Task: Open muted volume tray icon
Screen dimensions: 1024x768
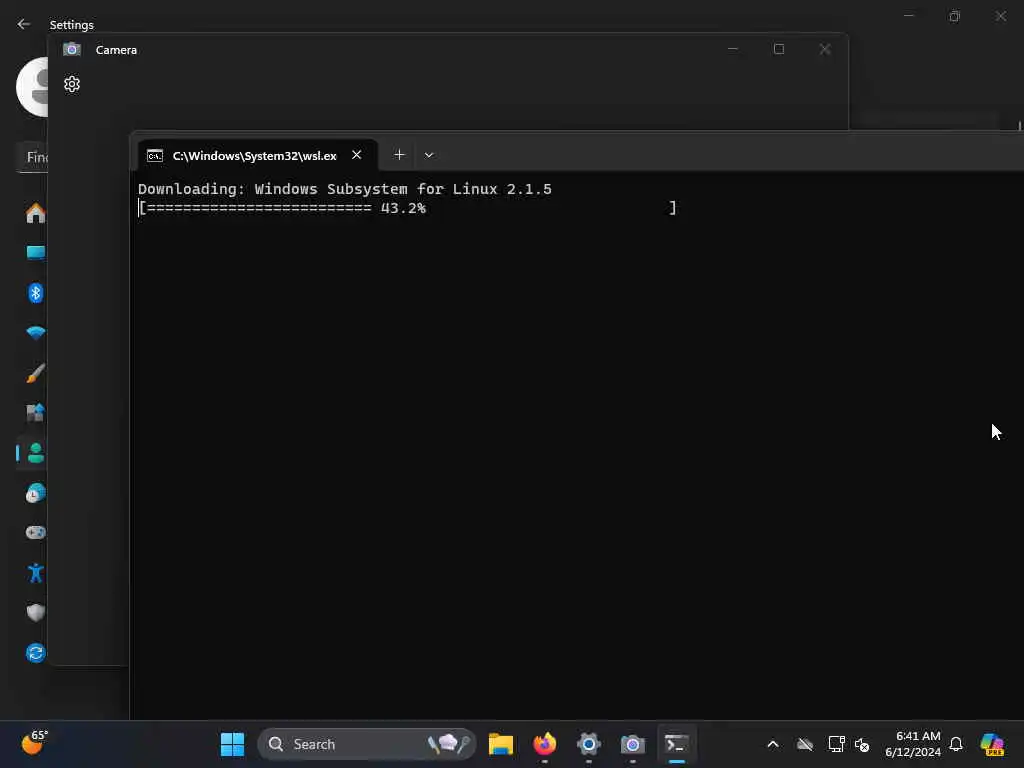Action: click(862, 744)
